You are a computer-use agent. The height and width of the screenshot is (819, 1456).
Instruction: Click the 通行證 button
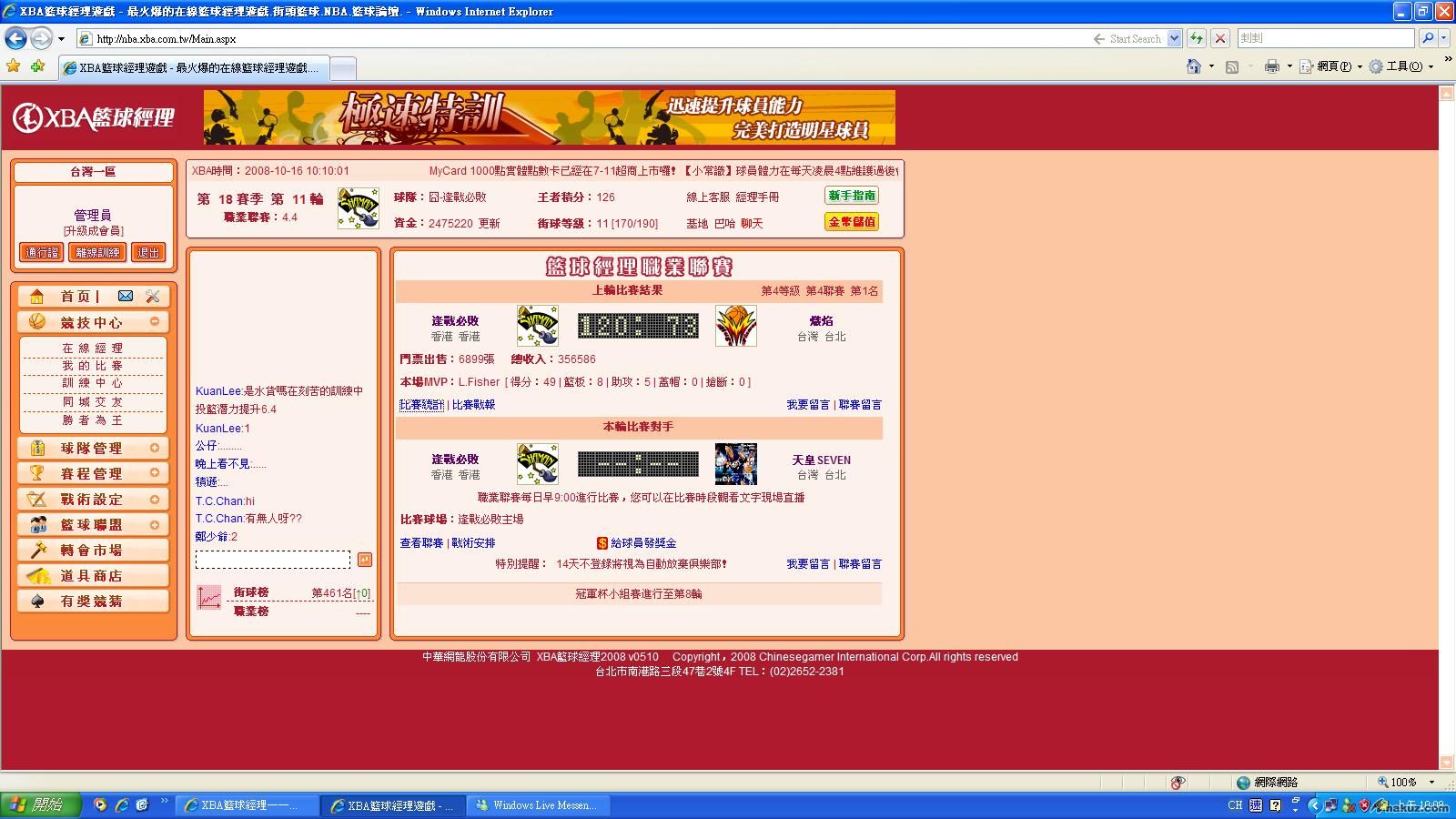pos(42,253)
